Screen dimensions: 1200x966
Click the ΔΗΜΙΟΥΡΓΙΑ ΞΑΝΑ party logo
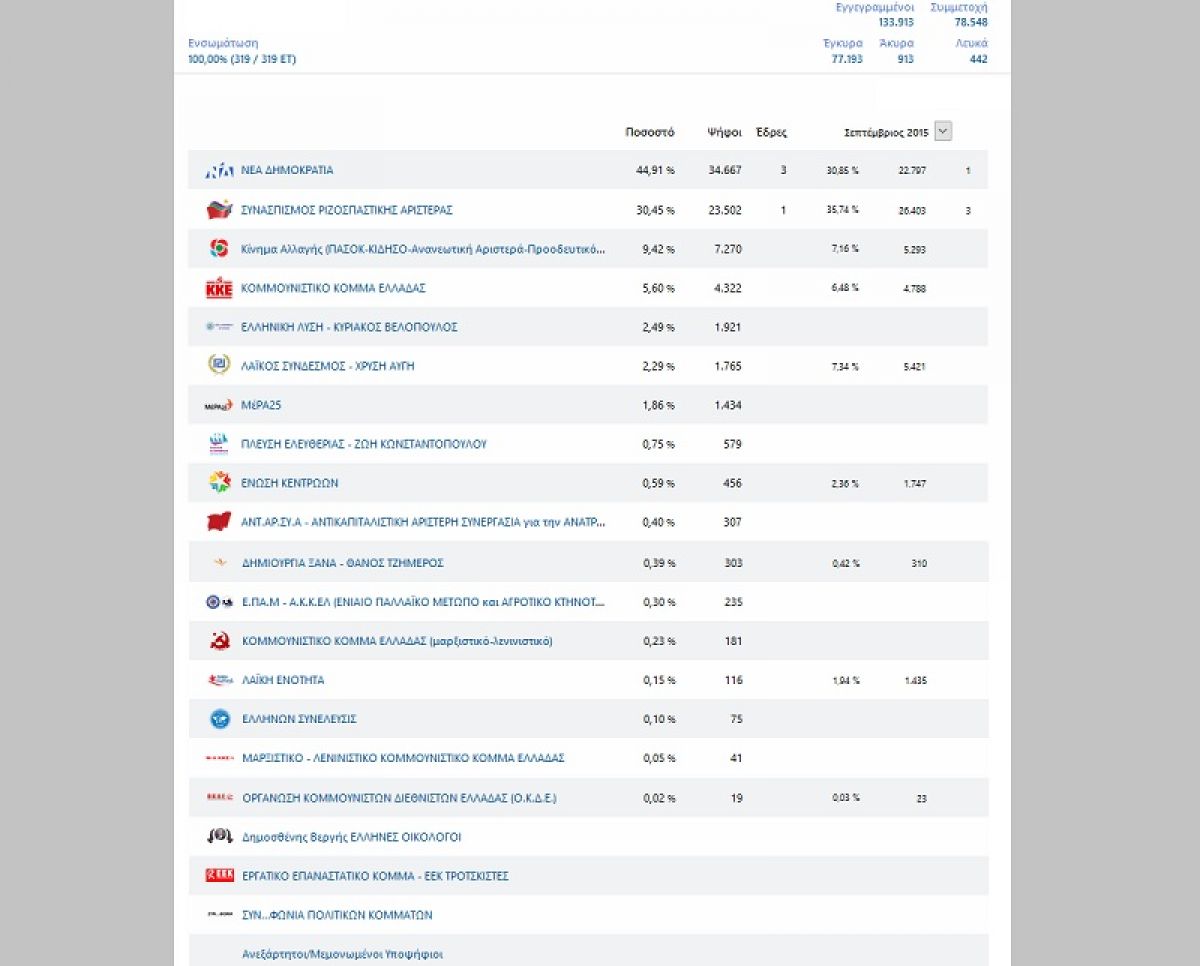coord(219,563)
